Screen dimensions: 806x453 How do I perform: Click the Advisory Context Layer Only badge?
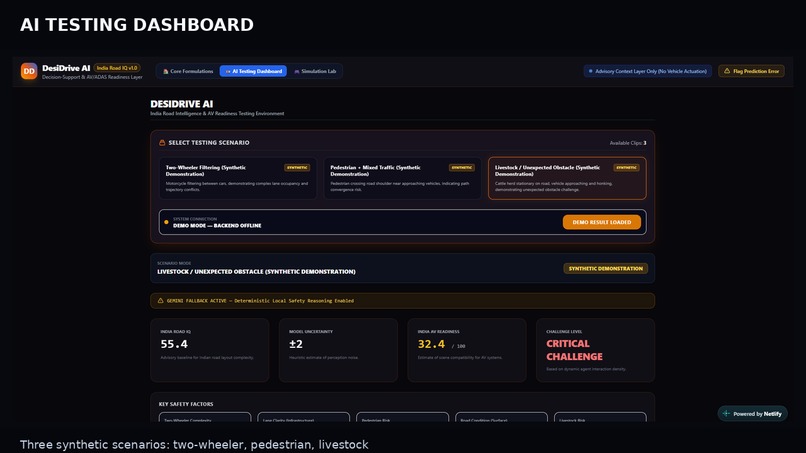pyautogui.click(x=648, y=71)
